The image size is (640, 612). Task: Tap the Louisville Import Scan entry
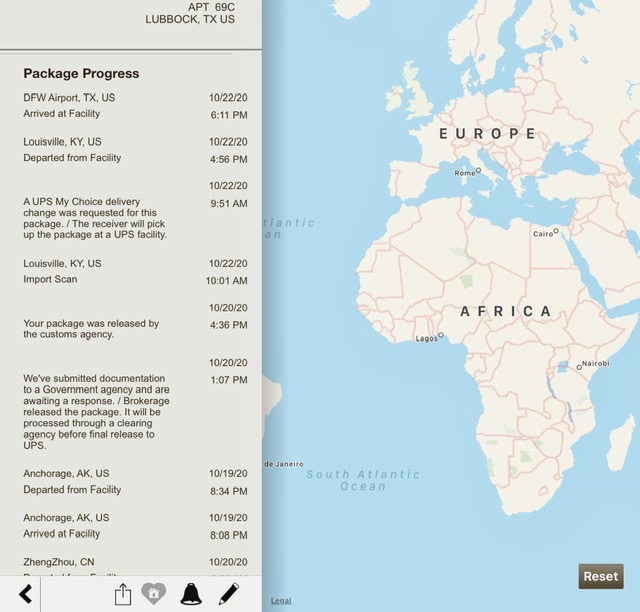135,272
